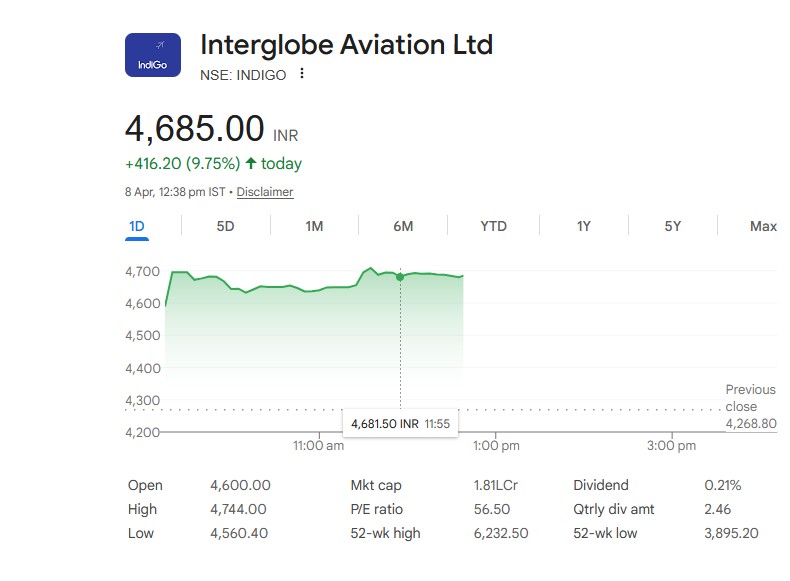This screenshot has width=790, height=581.
Task: Show the 1M price chart
Action: (314, 226)
